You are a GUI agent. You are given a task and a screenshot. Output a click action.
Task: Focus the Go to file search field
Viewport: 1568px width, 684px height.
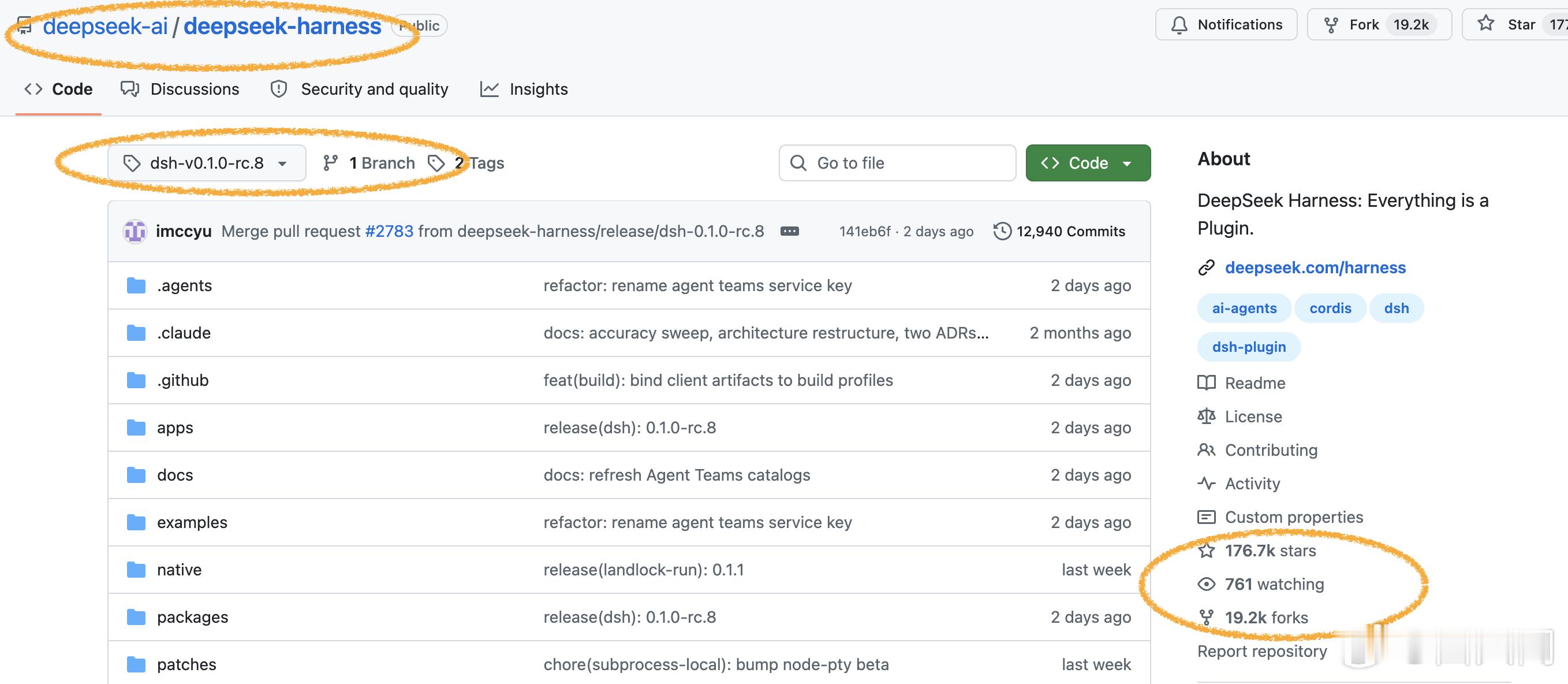(897, 163)
